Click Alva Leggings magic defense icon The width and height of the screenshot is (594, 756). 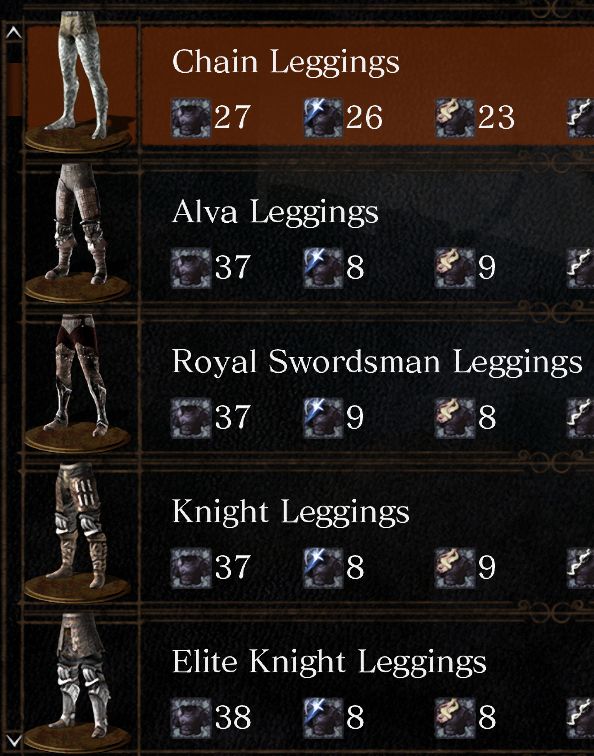323,268
